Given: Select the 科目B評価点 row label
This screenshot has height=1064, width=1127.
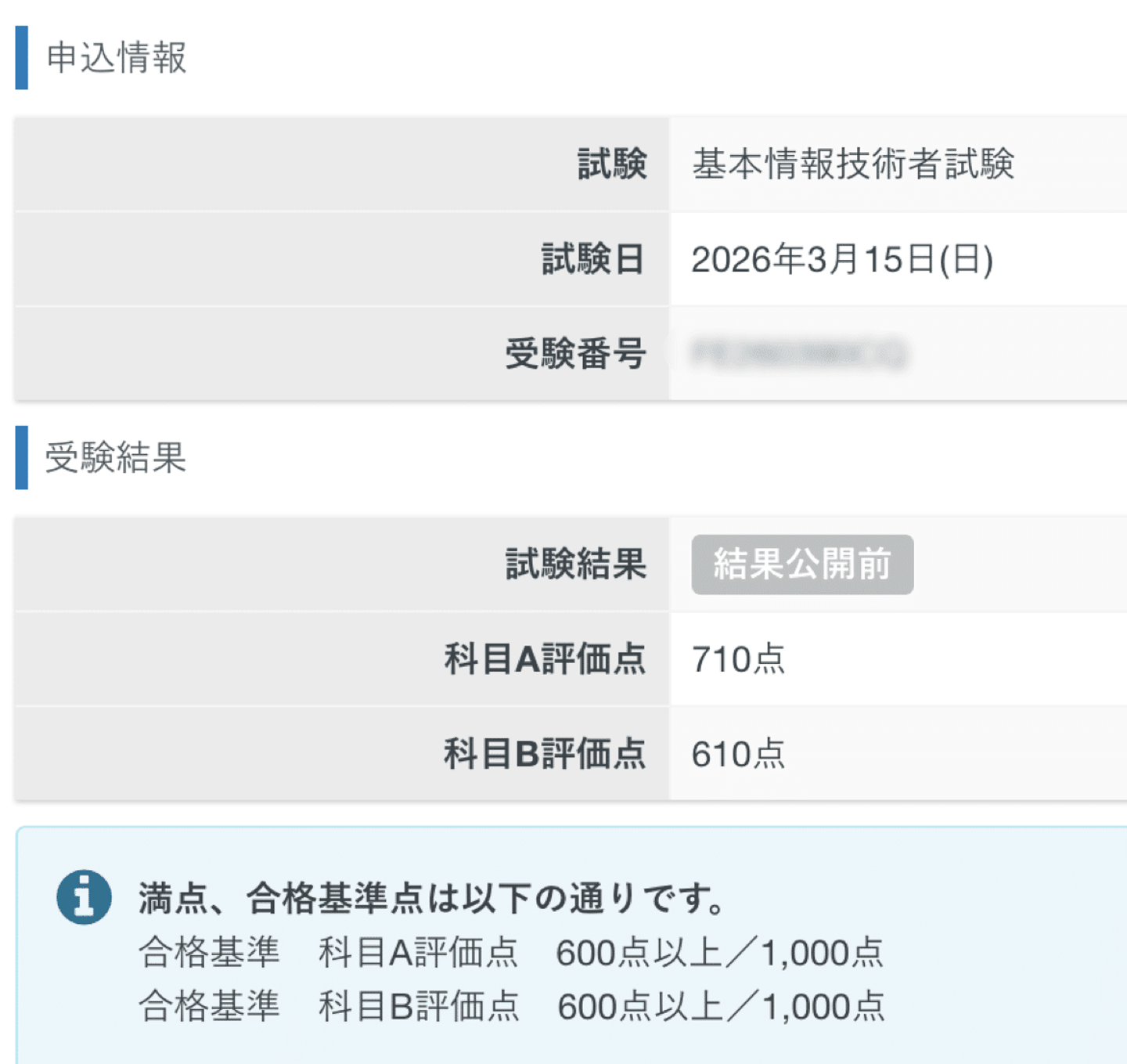Looking at the screenshot, I should pos(545,754).
